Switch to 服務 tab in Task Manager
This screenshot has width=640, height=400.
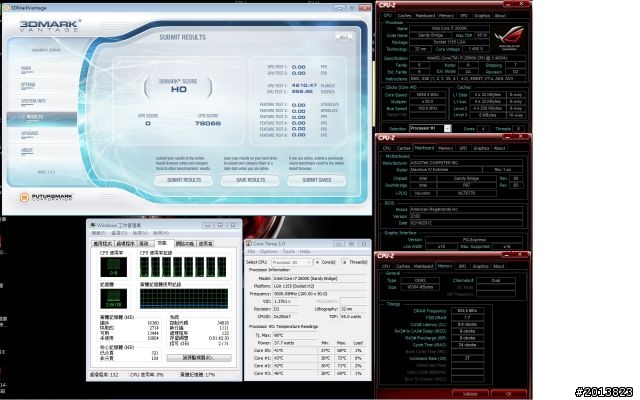[x=144, y=244]
